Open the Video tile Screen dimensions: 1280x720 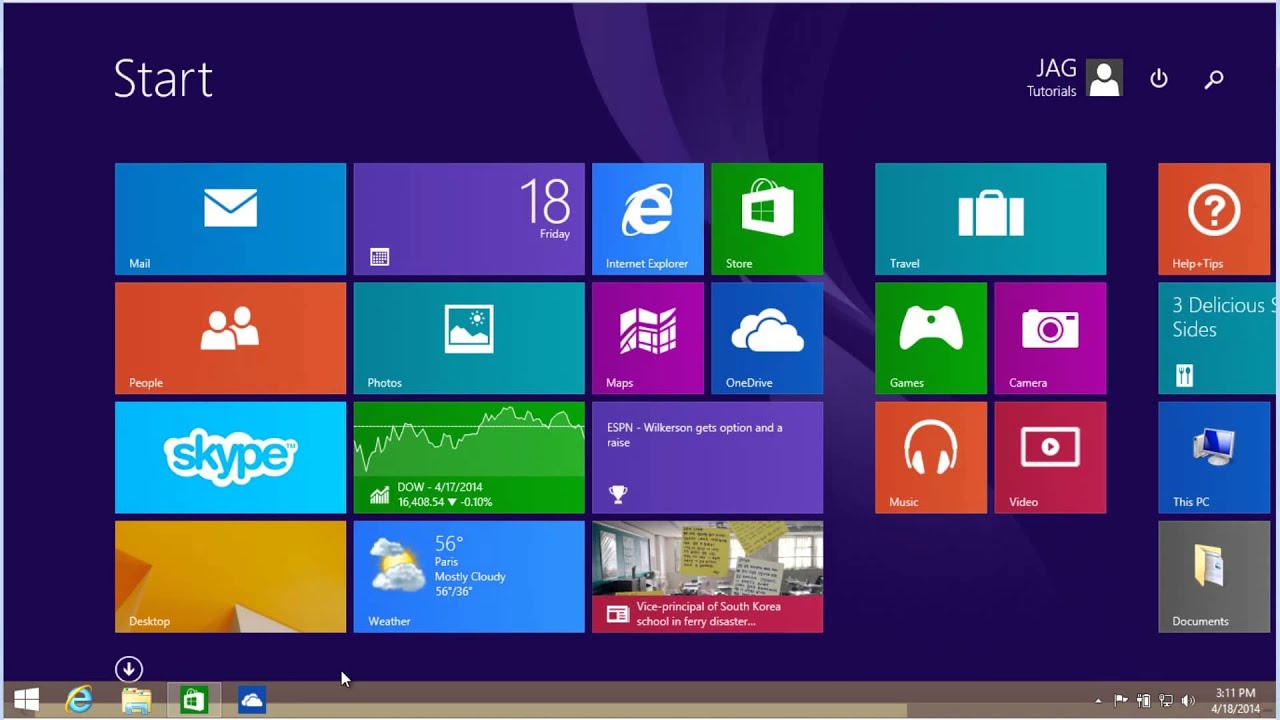click(x=1050, y=457)
